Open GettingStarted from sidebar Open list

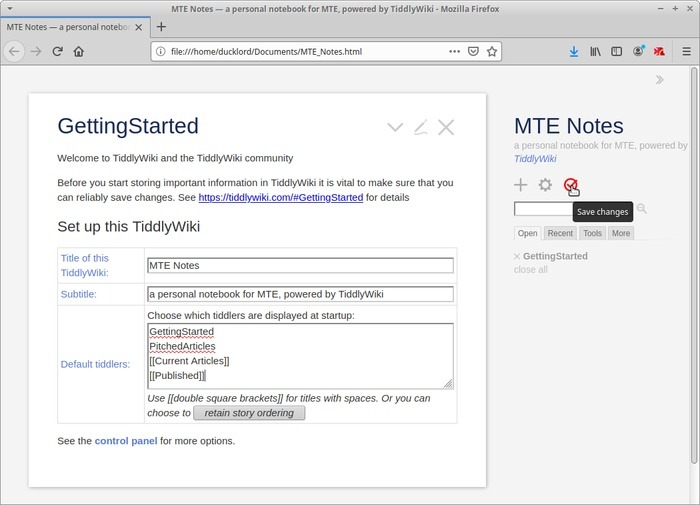(555, 256)
